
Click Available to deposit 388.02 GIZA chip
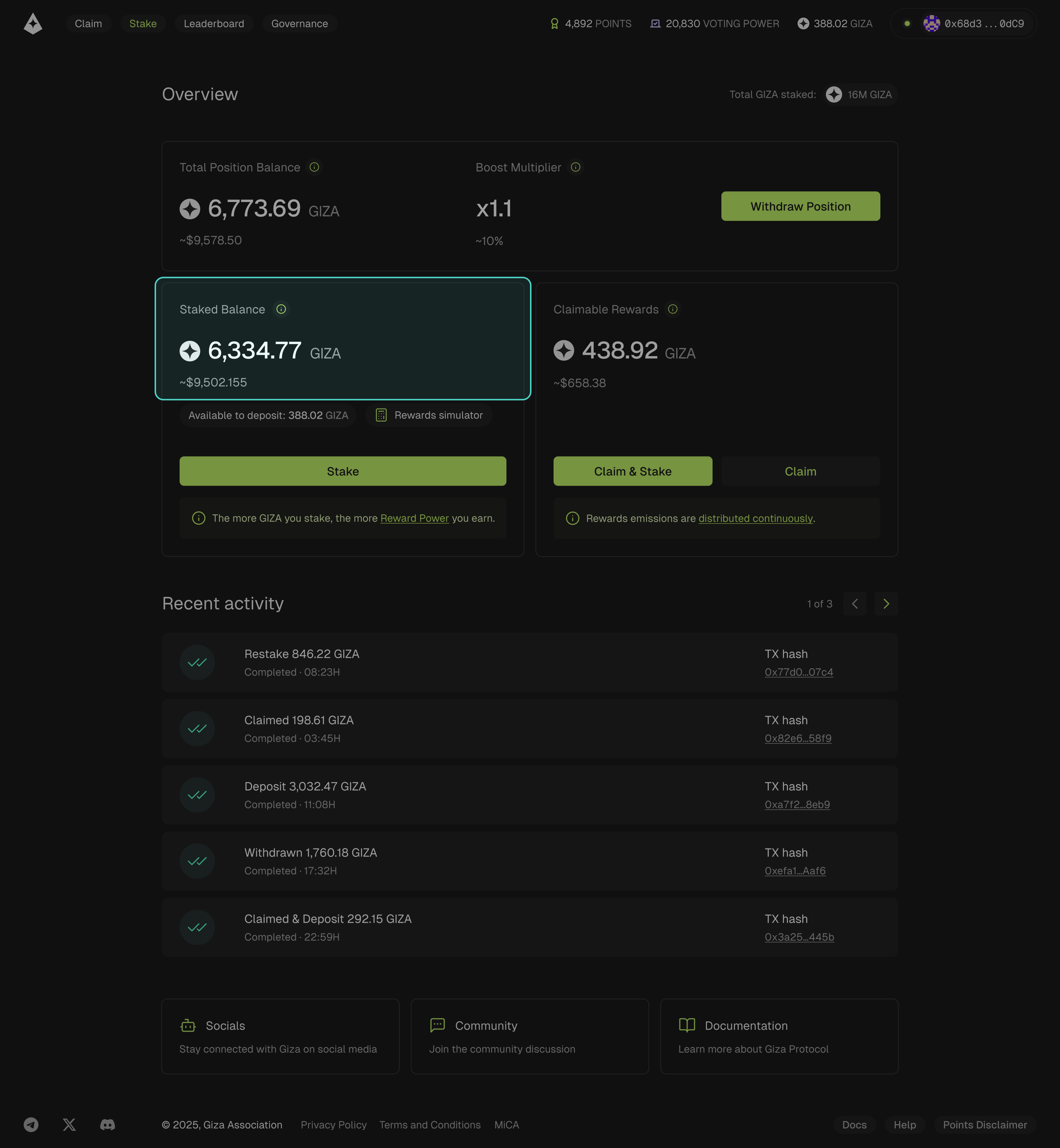(x=268, y=415)
